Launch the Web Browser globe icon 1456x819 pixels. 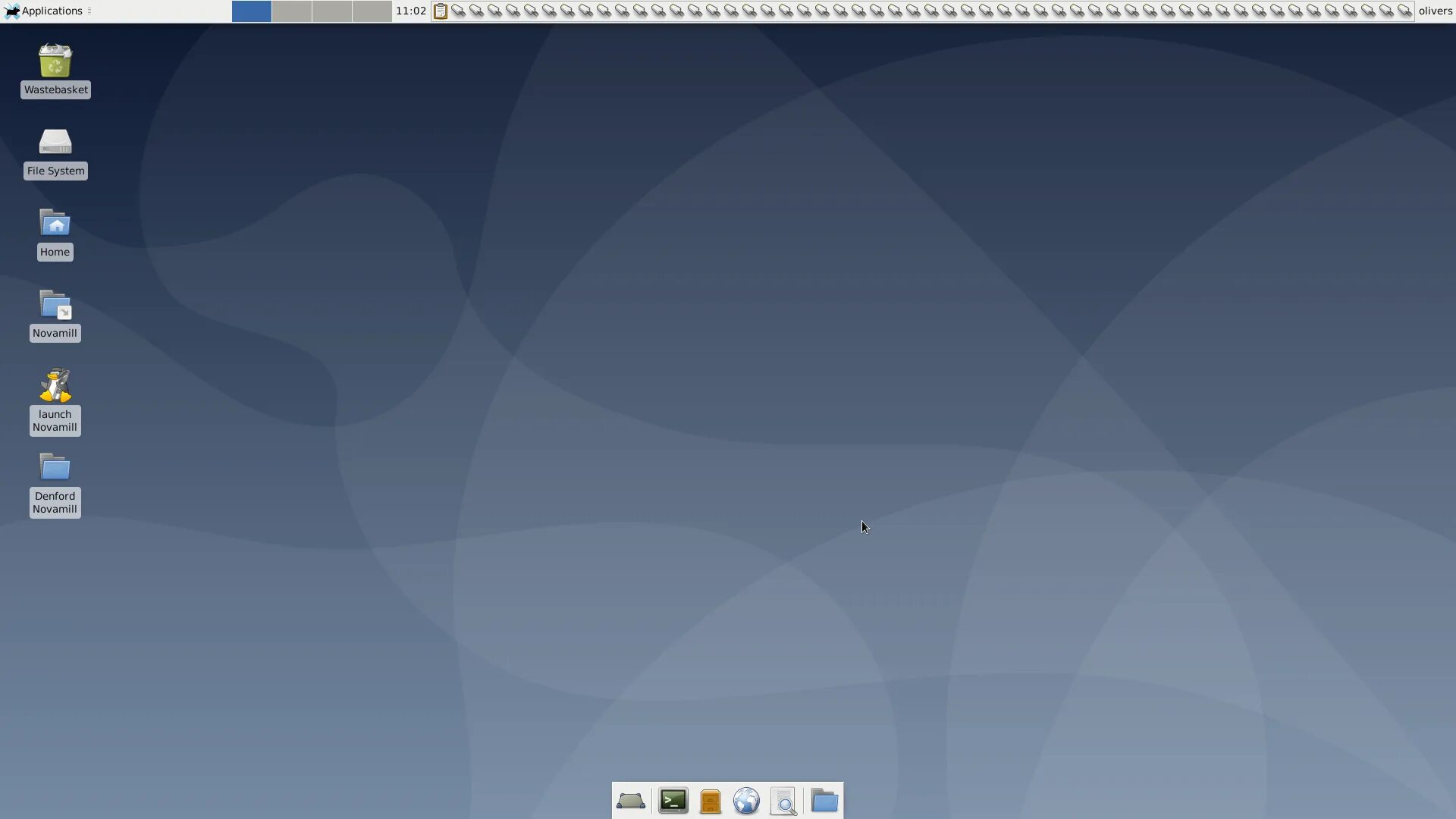click(x=747, y=801)
